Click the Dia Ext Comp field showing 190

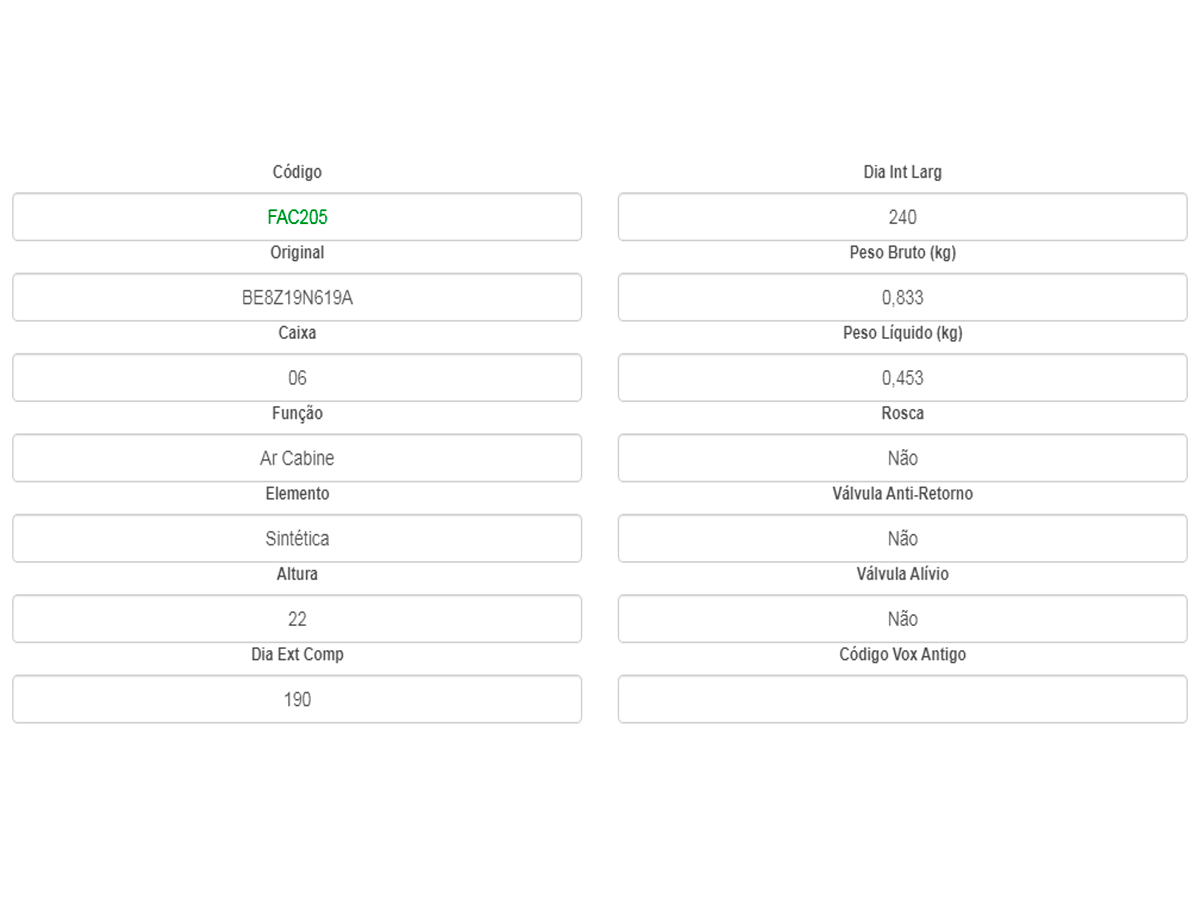(297, 699)
